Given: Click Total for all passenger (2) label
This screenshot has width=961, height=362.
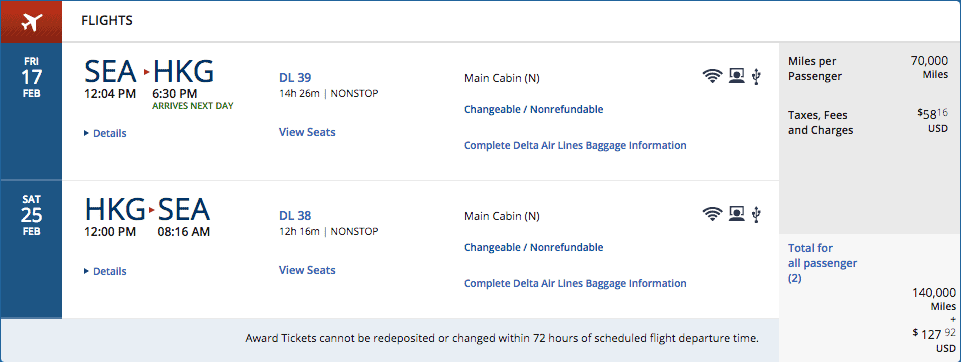Looking at the screenshot, I should [822, 263].
